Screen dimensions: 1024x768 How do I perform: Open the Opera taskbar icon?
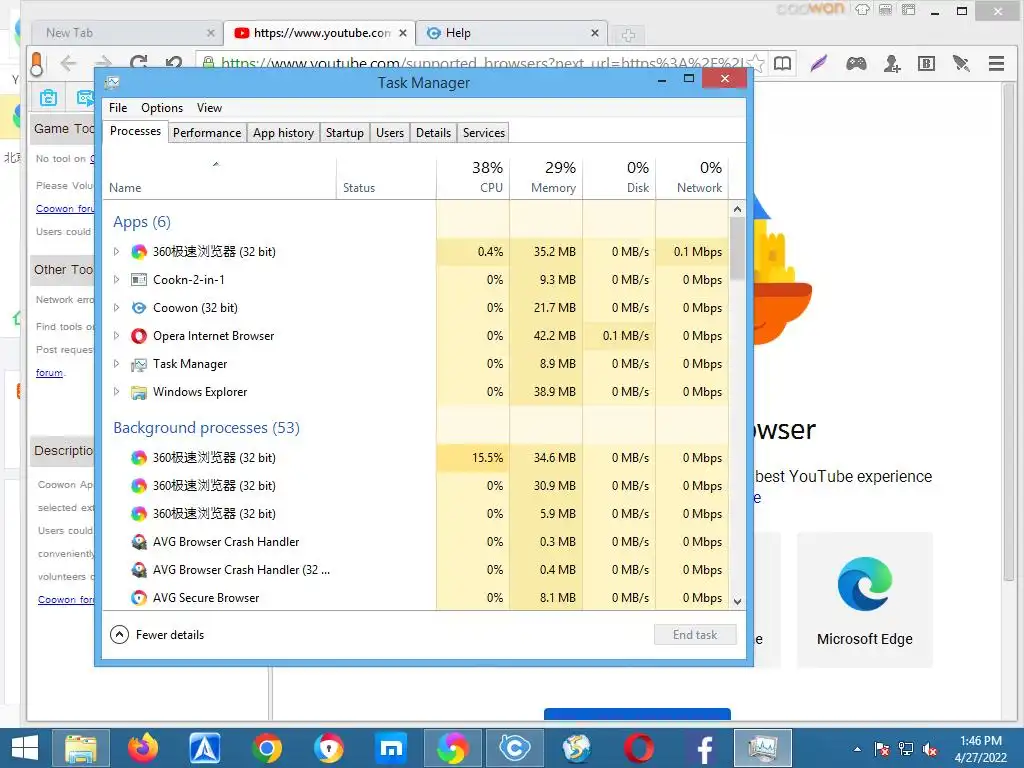pyautogui.click(x=639, y=748)
